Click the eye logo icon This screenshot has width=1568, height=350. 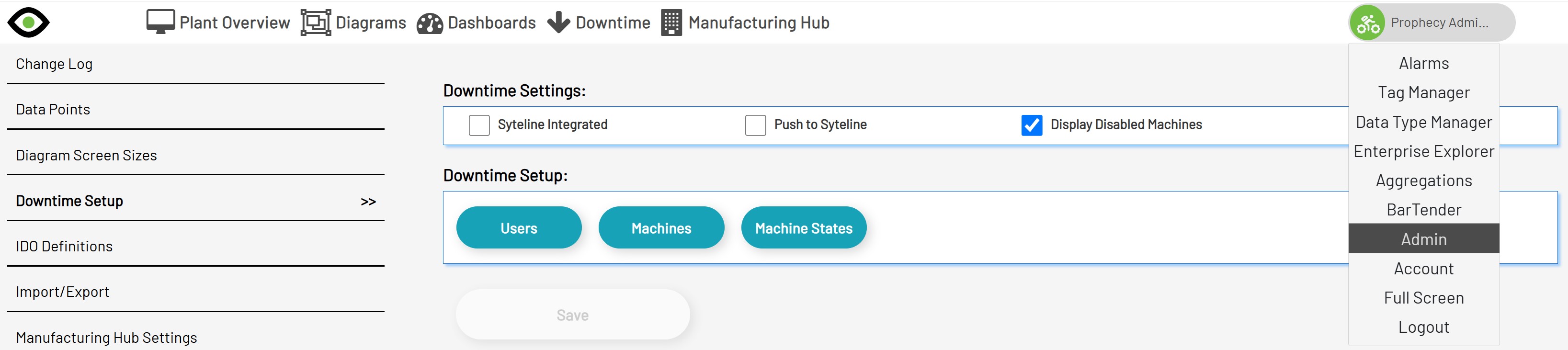(x=28, y=23)
